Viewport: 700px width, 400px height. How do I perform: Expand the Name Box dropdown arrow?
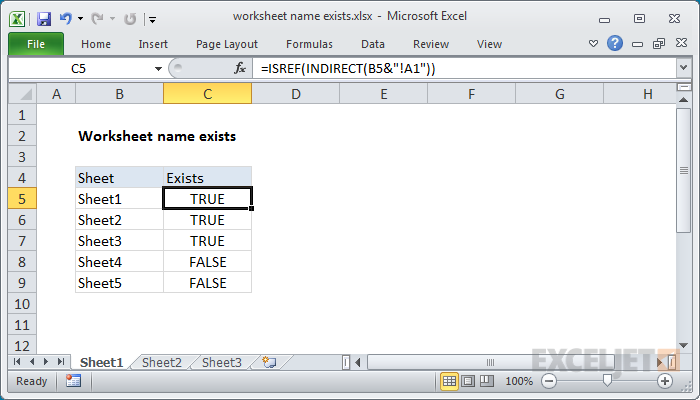click(158, 69)
